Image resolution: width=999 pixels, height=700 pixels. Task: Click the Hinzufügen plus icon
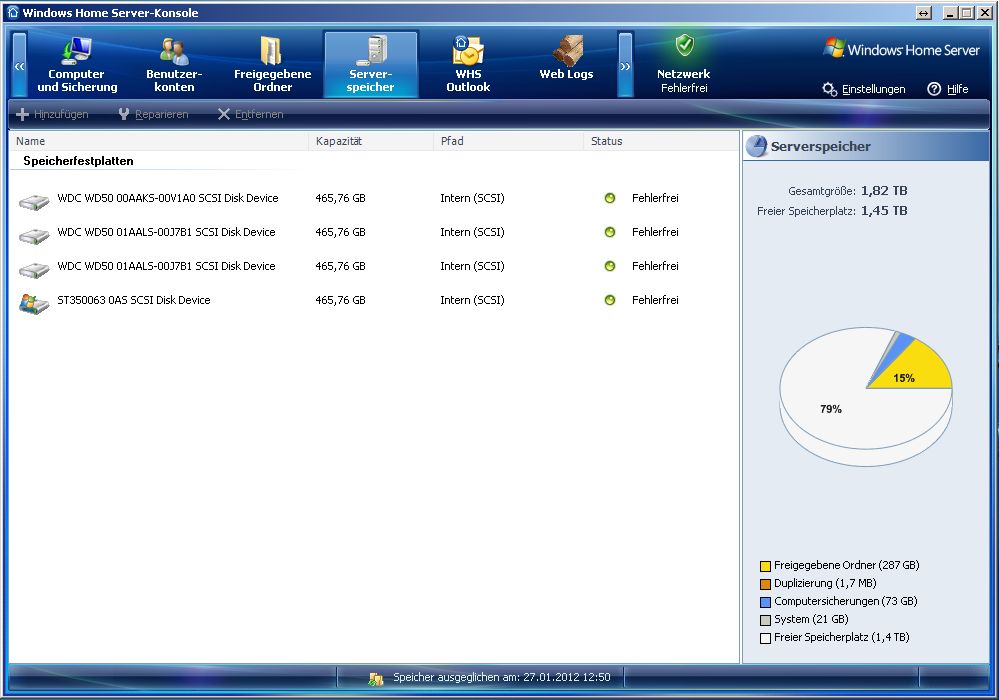tap(22, 114)
